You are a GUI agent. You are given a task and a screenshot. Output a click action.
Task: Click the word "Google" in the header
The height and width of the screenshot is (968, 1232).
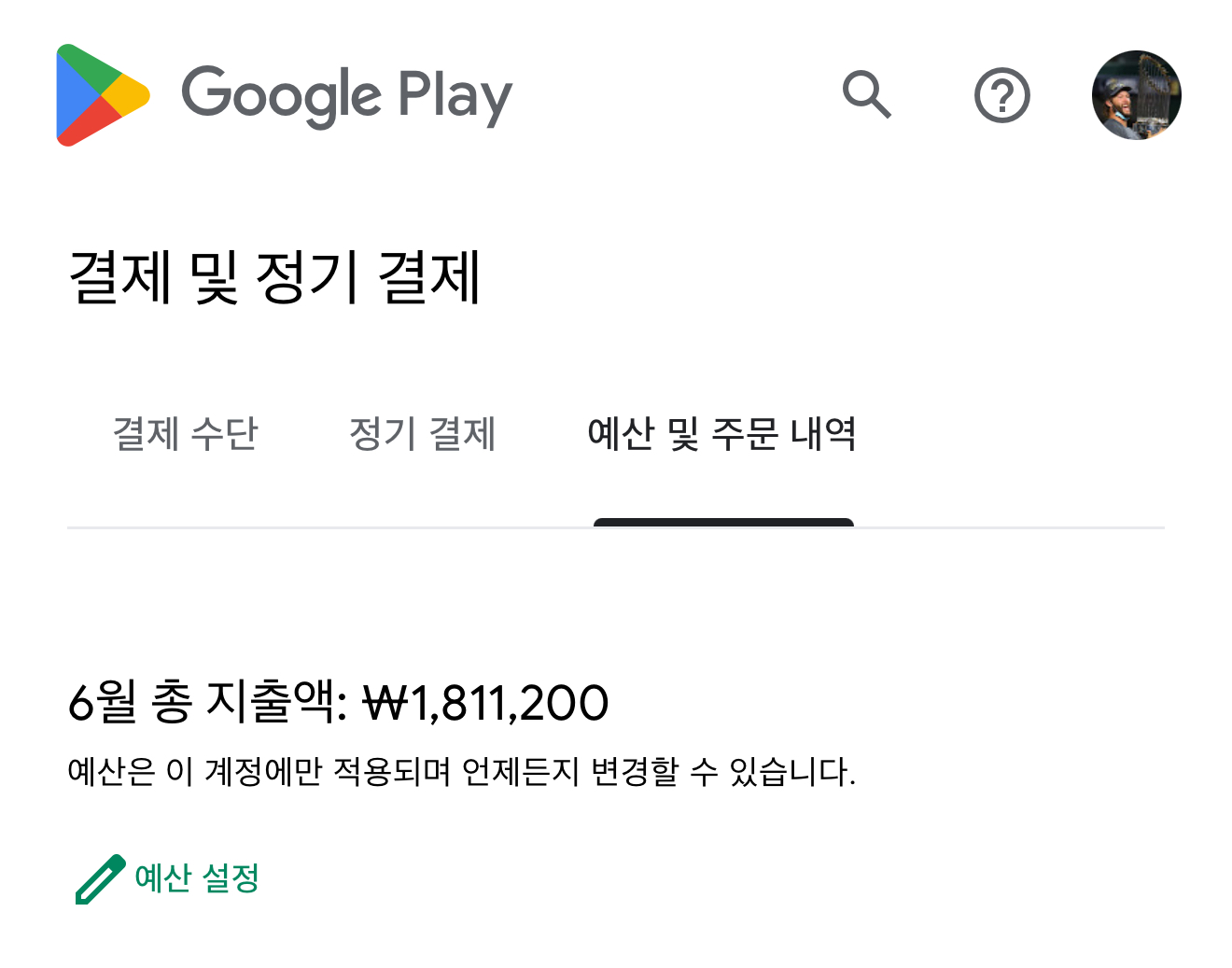tap(281, 95)
